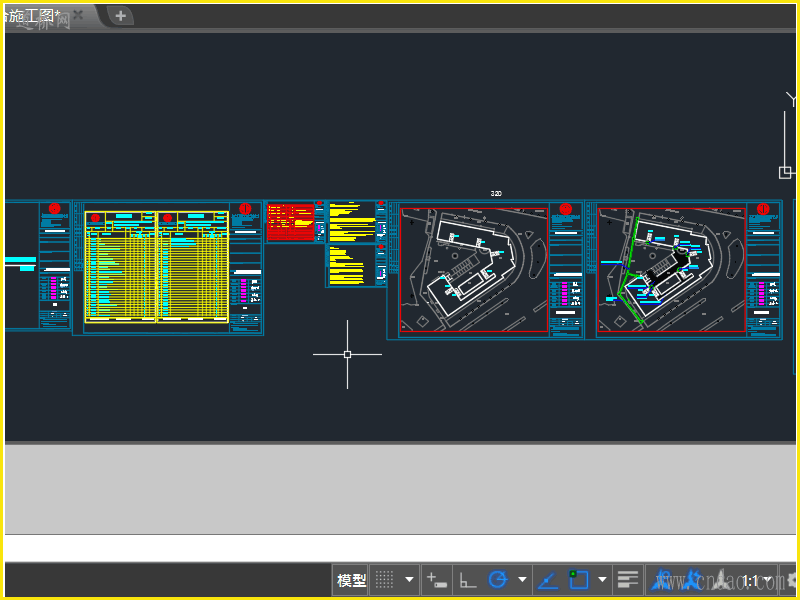
Task: Select the 施工图 drawing tab
Action: pos(33,16)
